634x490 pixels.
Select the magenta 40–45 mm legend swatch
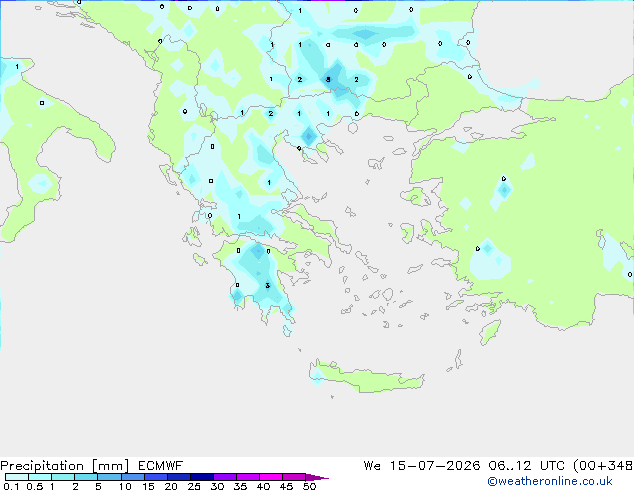pos(271,477)
